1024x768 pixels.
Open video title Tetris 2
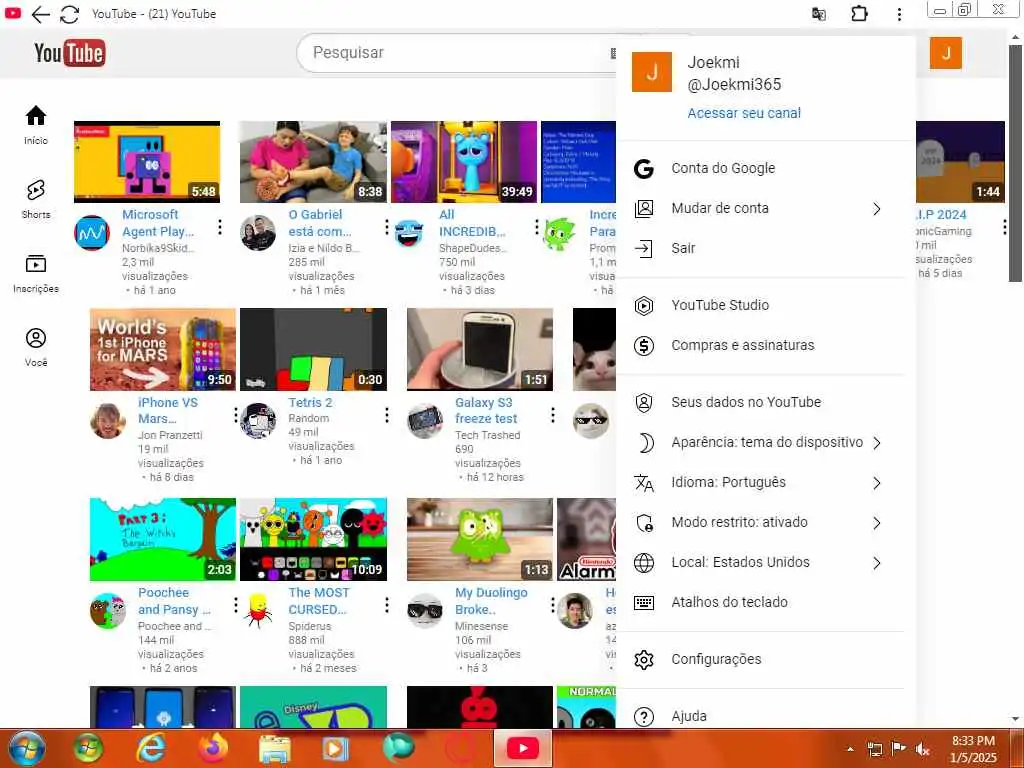[x=310, y=403]
